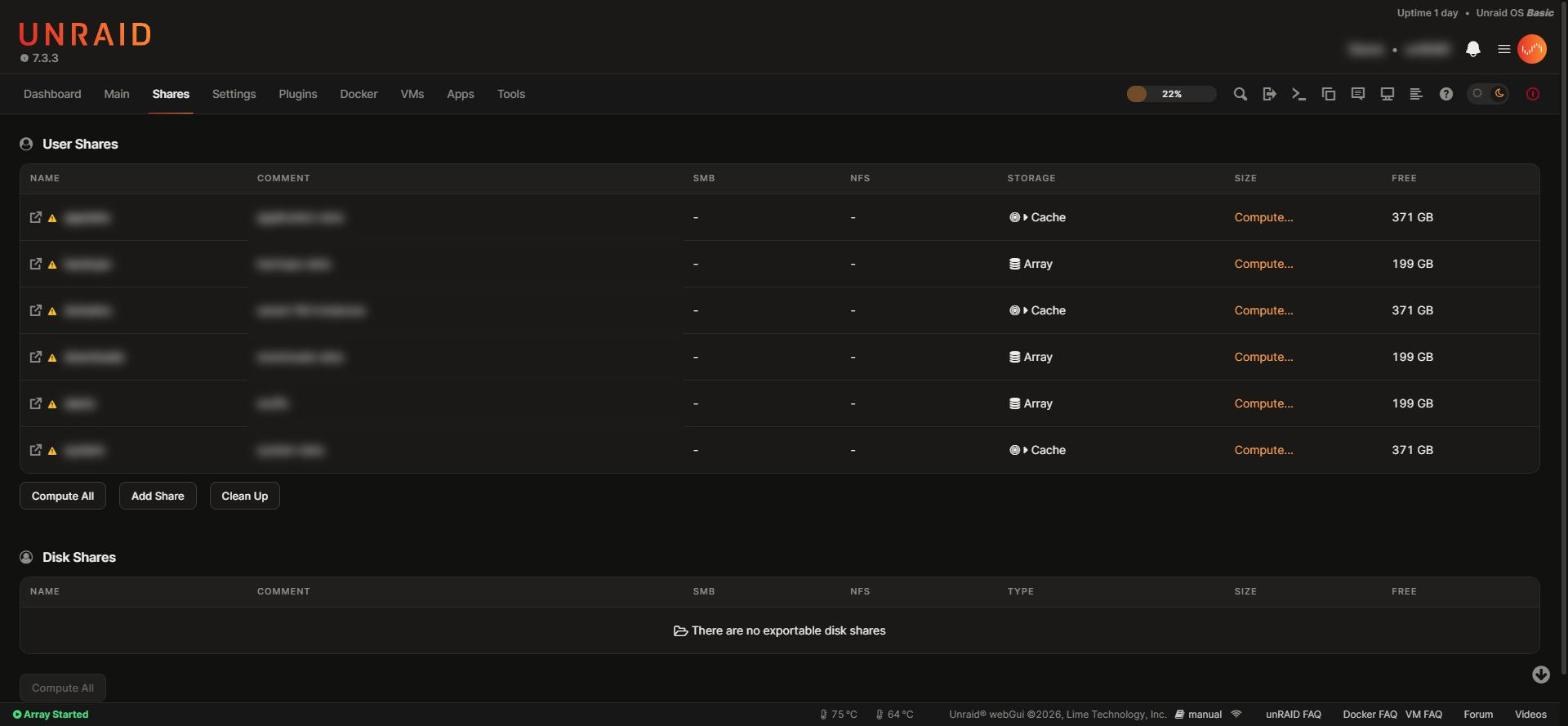Click the 22% array usage bar
This screenshot has width=1568, height=726.
pos(1171,94)
